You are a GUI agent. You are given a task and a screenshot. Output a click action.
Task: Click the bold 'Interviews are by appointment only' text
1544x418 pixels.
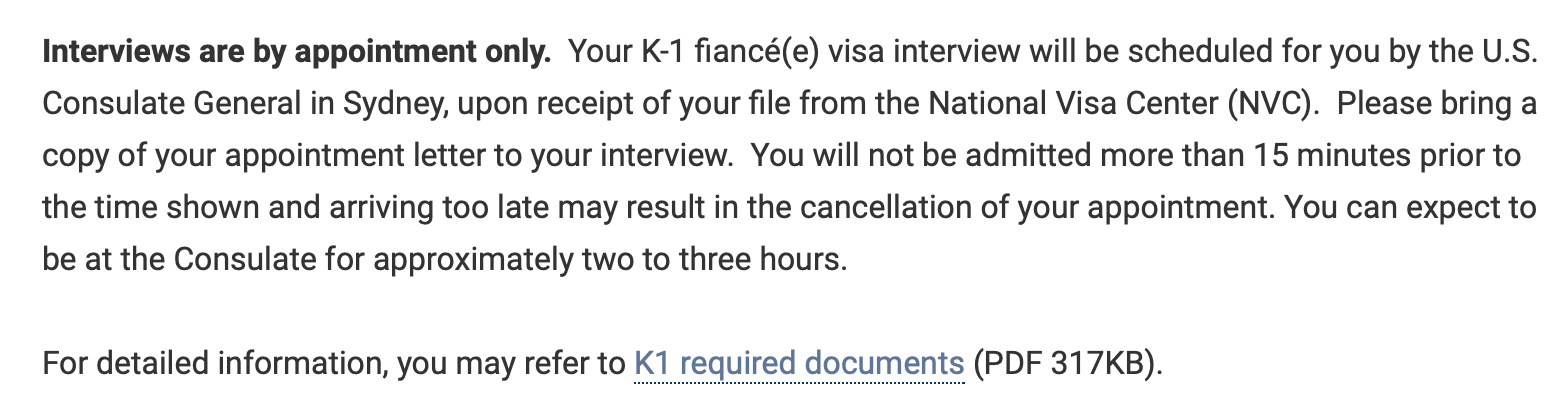pos(297,51)
